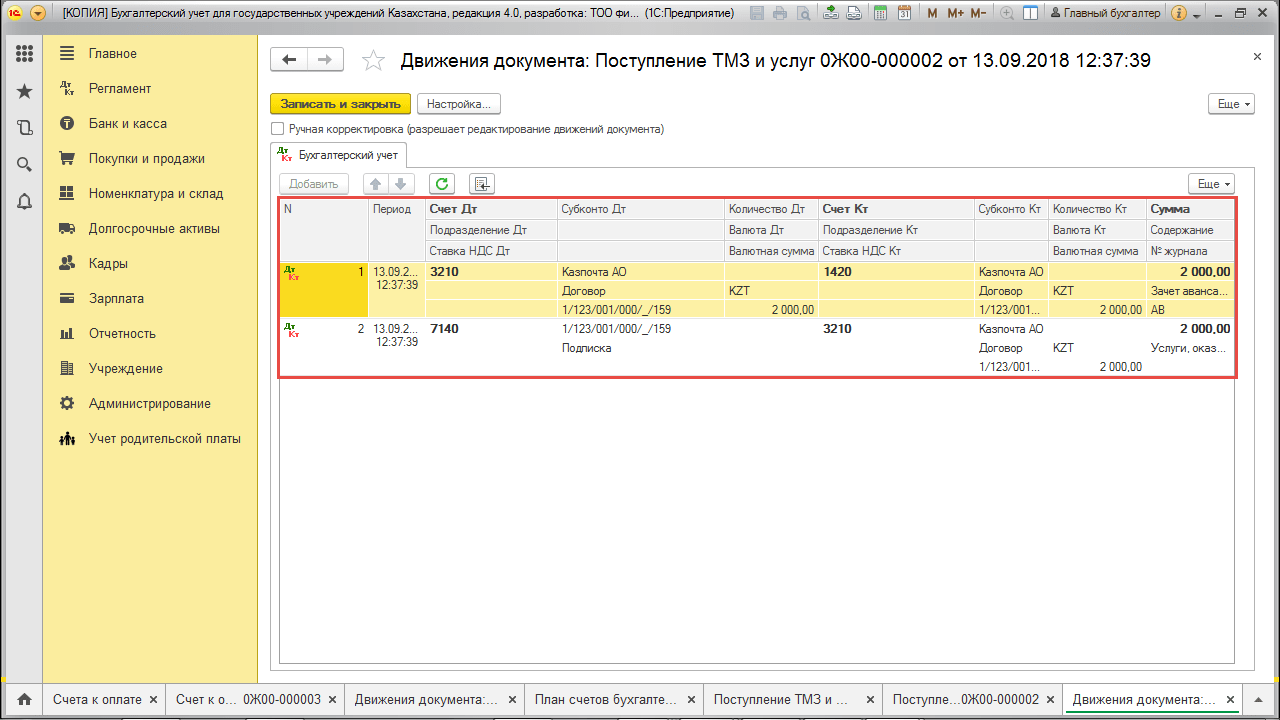Image resolution: width=1280 pixels, height=720 pixels.
Task: Open Favorites star in left panel
Action: pos(24,91)
